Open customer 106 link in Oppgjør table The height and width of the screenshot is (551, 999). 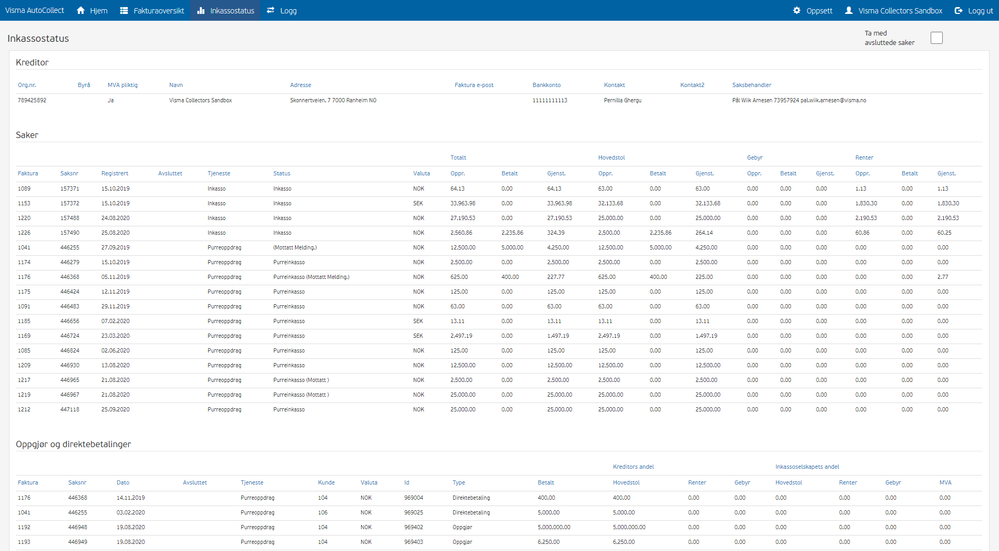tap(323, 511)
